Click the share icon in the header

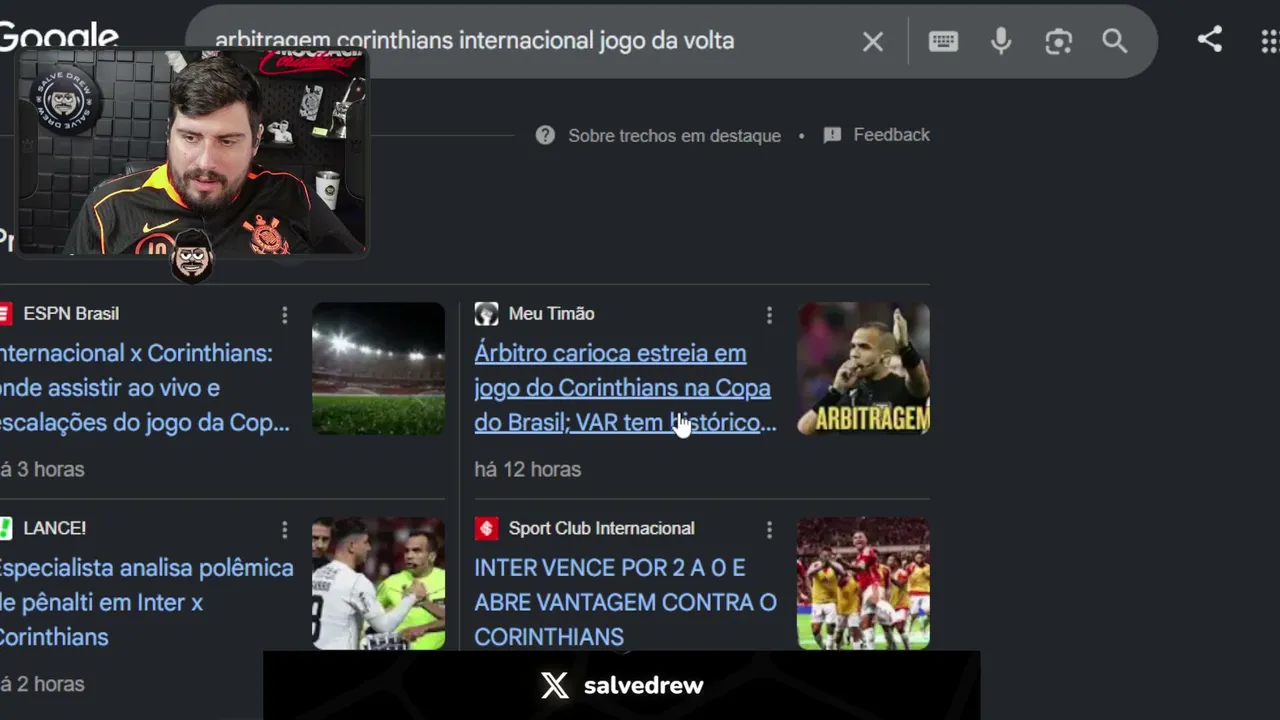click(1210, 40)
